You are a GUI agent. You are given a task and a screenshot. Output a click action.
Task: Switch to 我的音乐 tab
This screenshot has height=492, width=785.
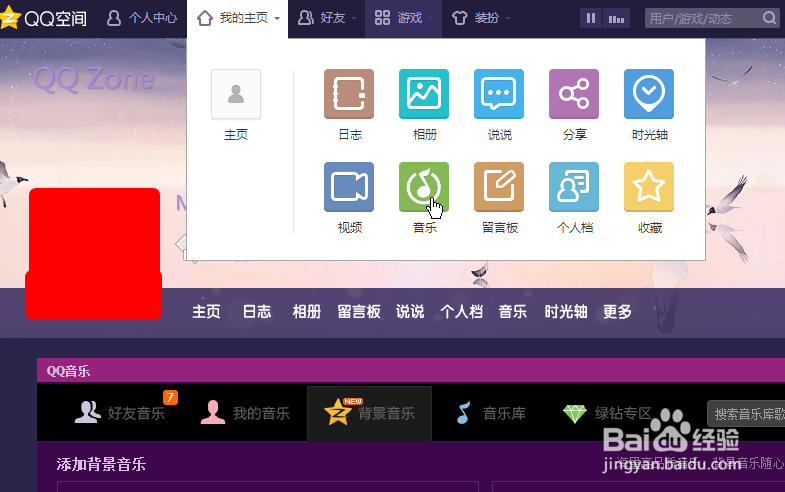[x=245, y=413]
